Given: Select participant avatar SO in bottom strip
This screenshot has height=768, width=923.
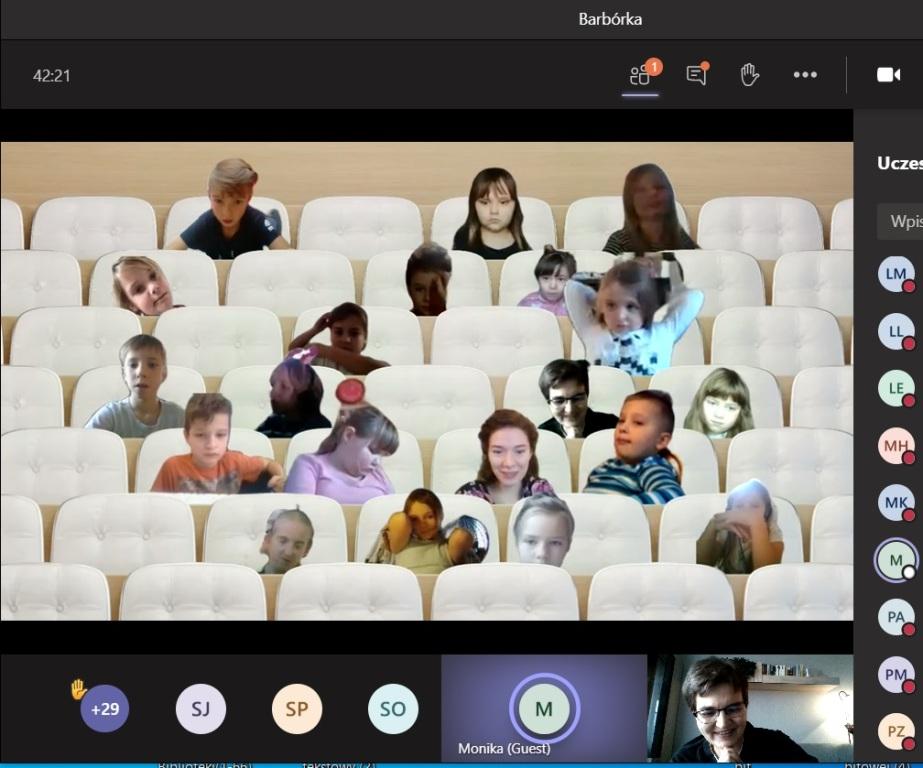Looking at the screenshot, I should [393, 709].
